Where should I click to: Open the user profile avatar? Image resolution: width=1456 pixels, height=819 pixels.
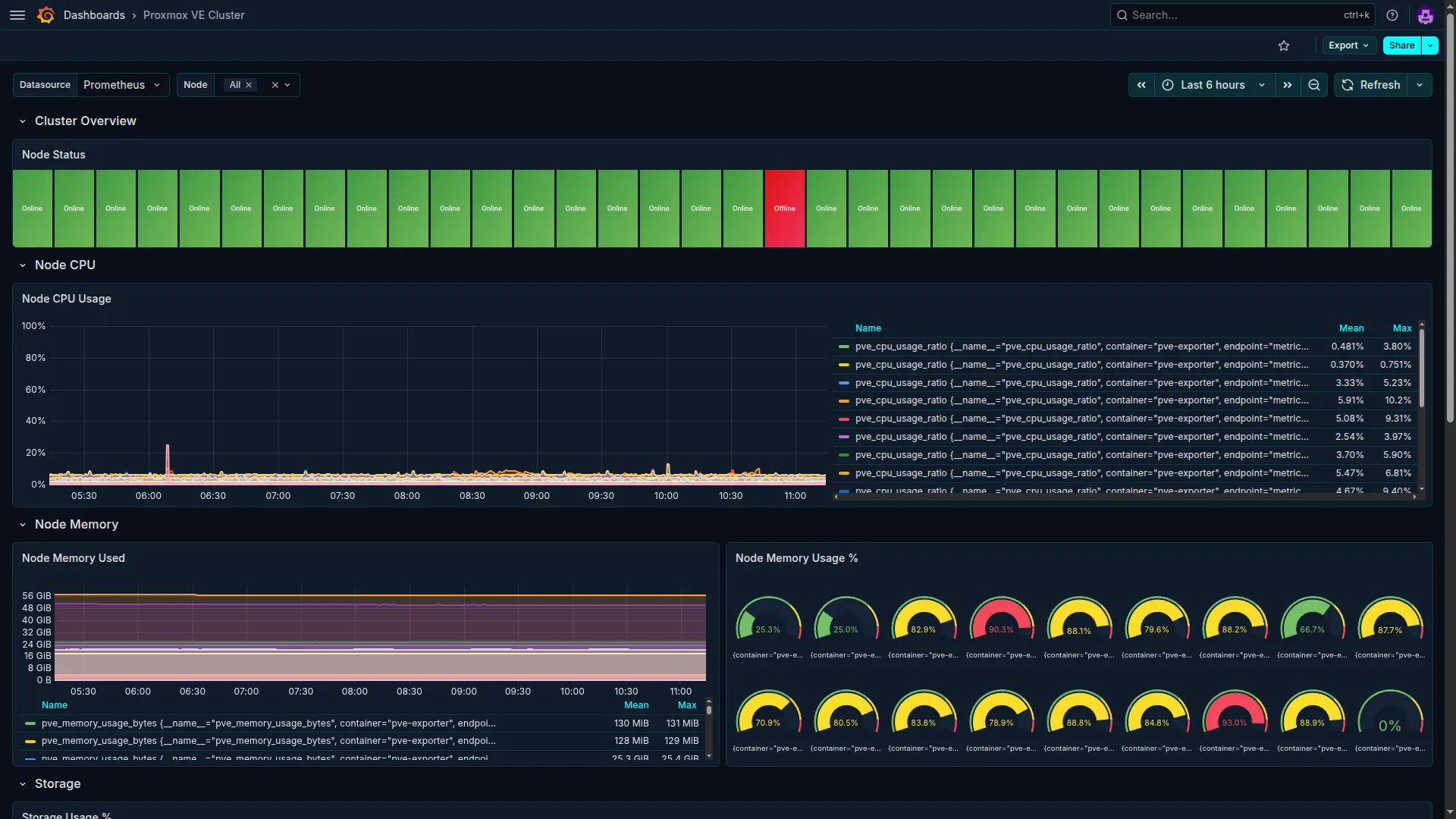[x=1426, y=15]
